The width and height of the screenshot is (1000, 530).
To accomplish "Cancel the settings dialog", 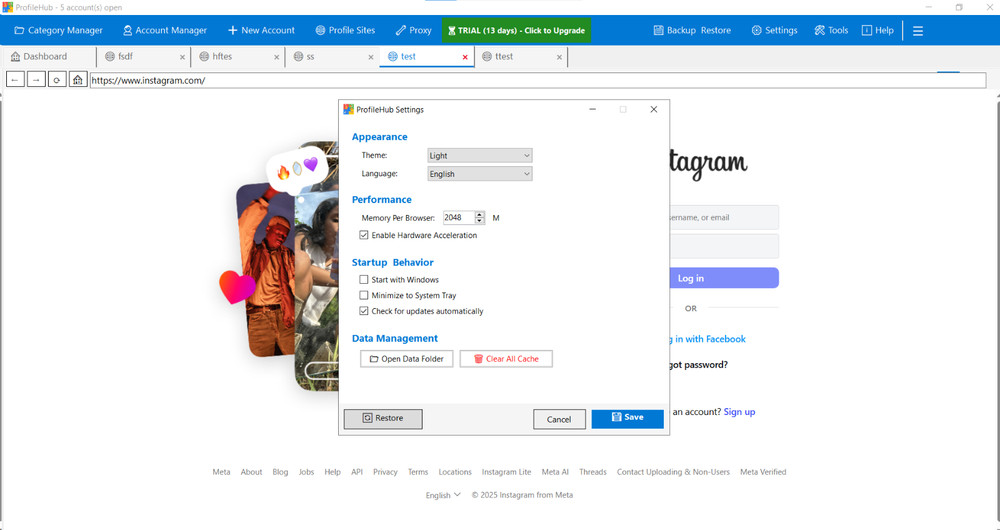I will [x=559, y=419].
